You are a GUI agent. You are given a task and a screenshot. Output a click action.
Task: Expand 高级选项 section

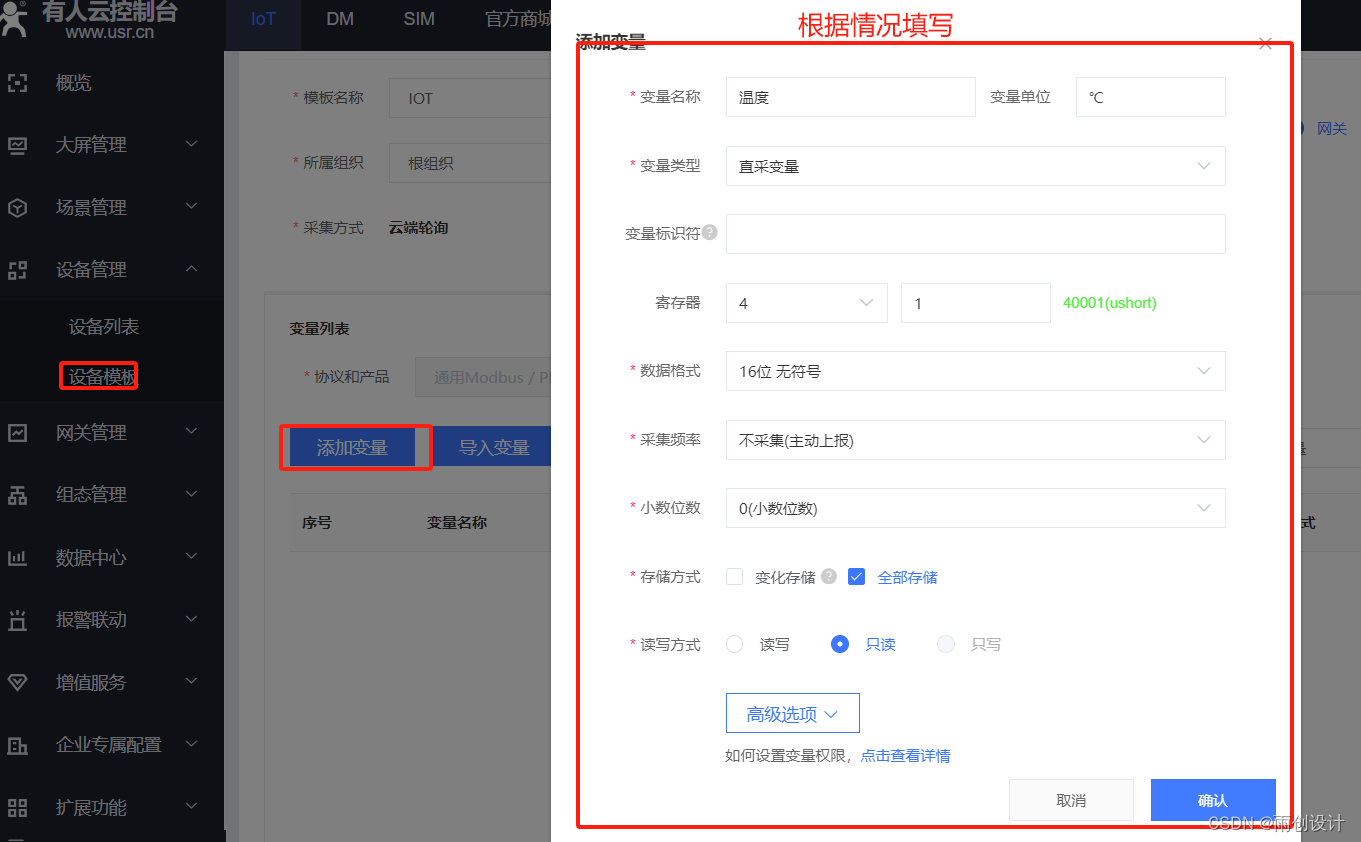tap(793, 714)
